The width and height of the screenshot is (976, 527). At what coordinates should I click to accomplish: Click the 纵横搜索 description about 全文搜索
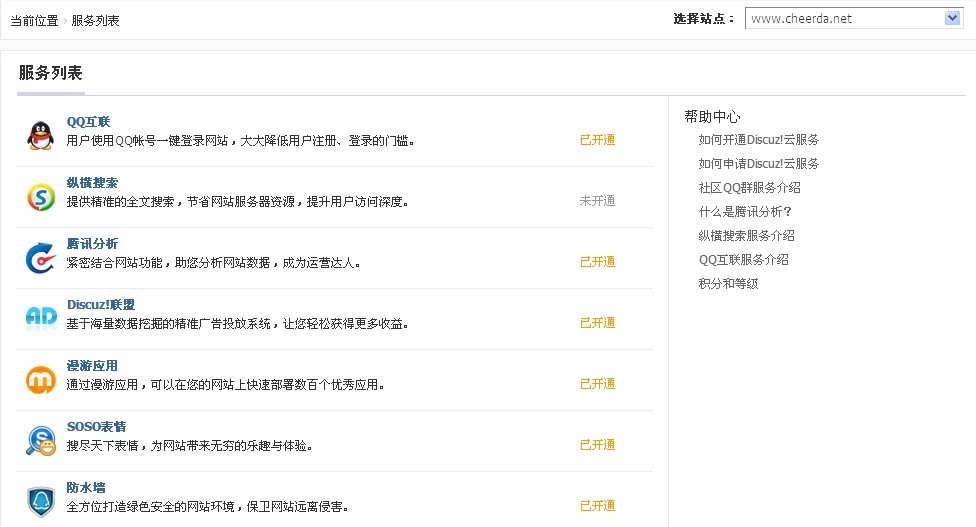click(x=237, y=202)
